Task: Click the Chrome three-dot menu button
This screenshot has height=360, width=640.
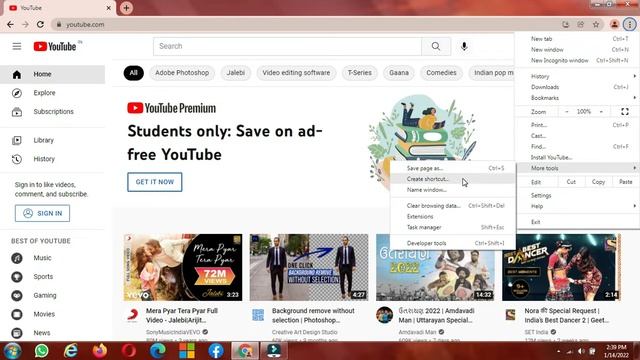Action: click(629, 24)
